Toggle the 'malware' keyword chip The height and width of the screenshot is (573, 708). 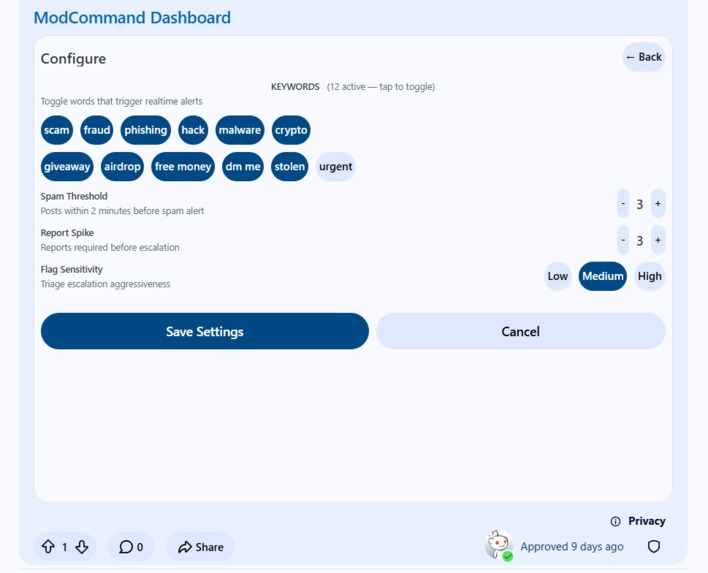(240, 130)
